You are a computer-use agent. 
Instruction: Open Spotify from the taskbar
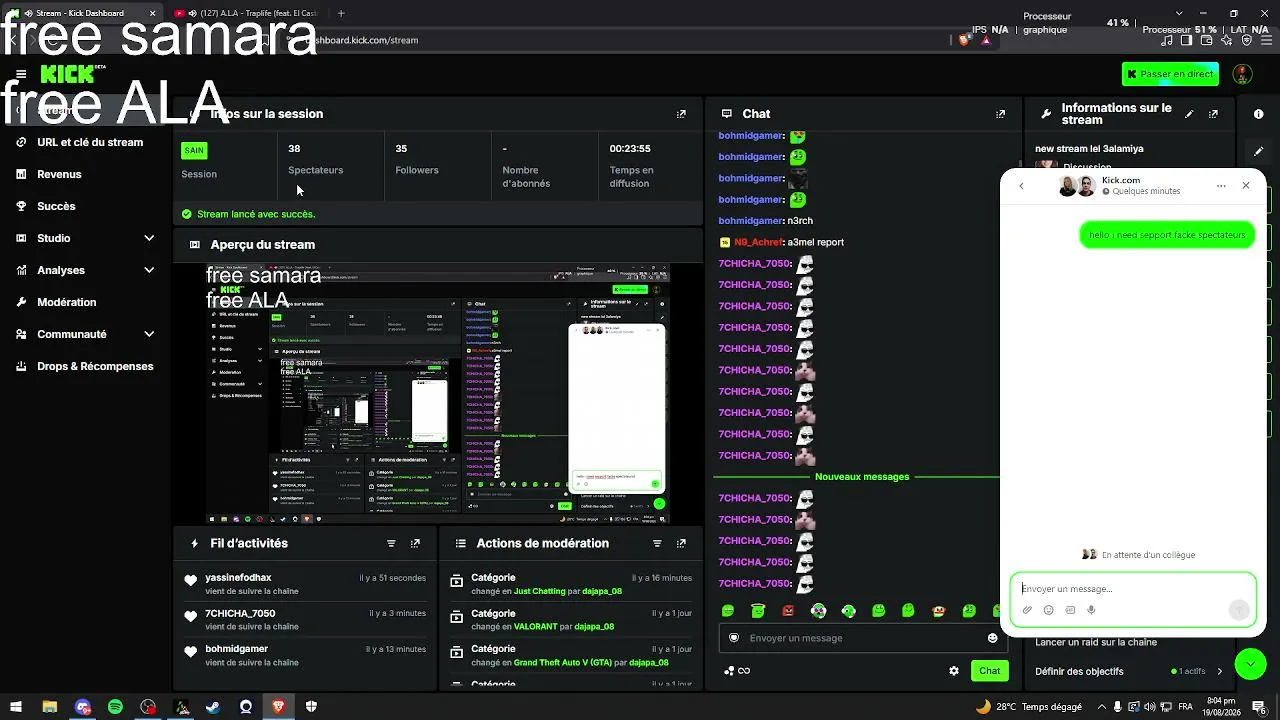point(115,707)
